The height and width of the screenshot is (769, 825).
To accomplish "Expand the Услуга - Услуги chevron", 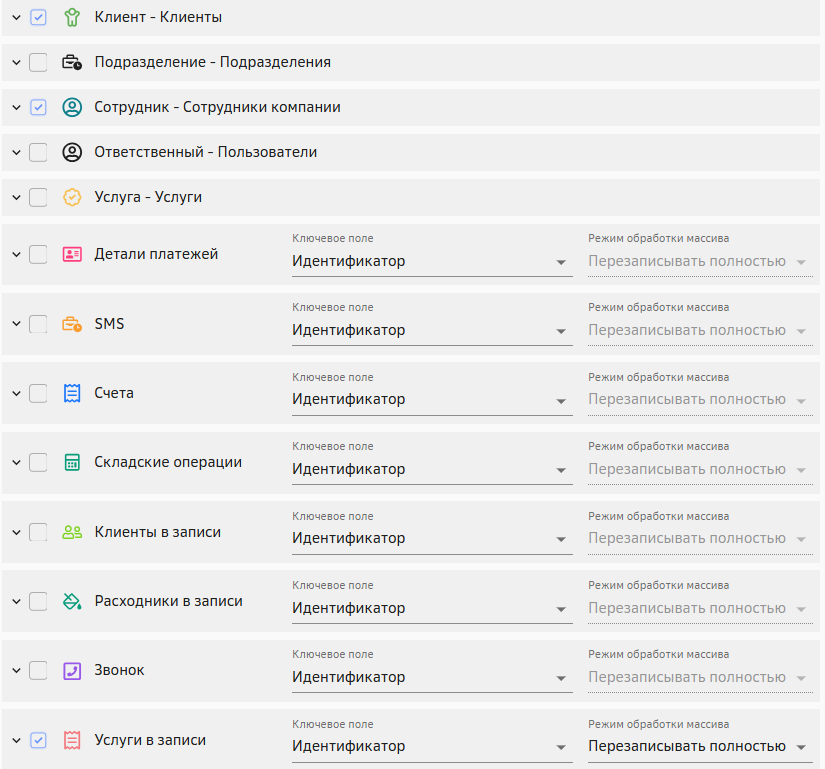I will tap(16, 197).
